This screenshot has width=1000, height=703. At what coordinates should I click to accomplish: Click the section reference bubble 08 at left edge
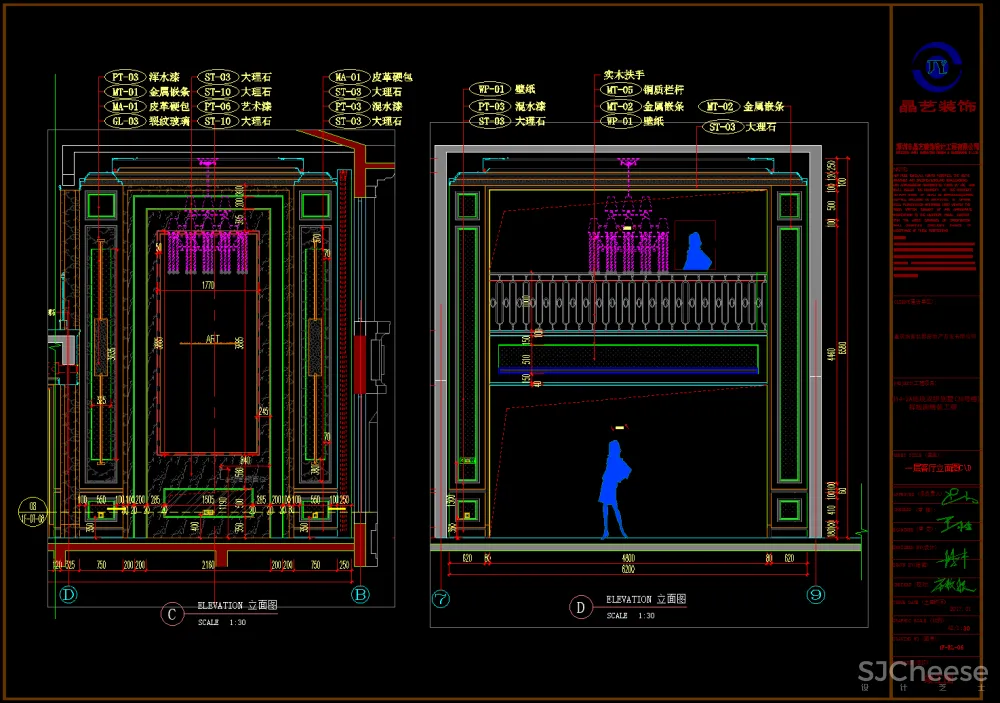(x=33, y=511)
